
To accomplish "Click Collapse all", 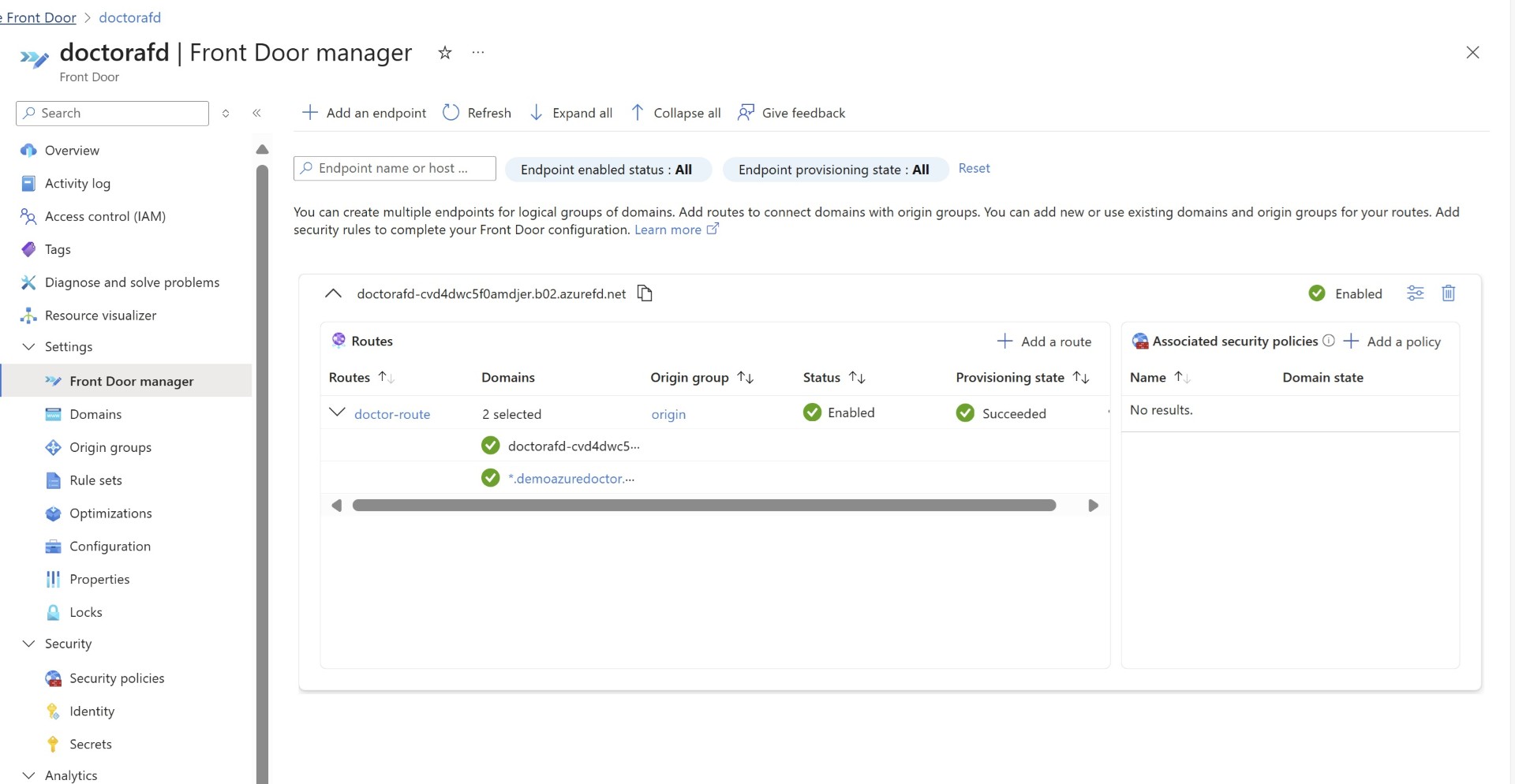I will pyautogui.click(x=675, y=113).
